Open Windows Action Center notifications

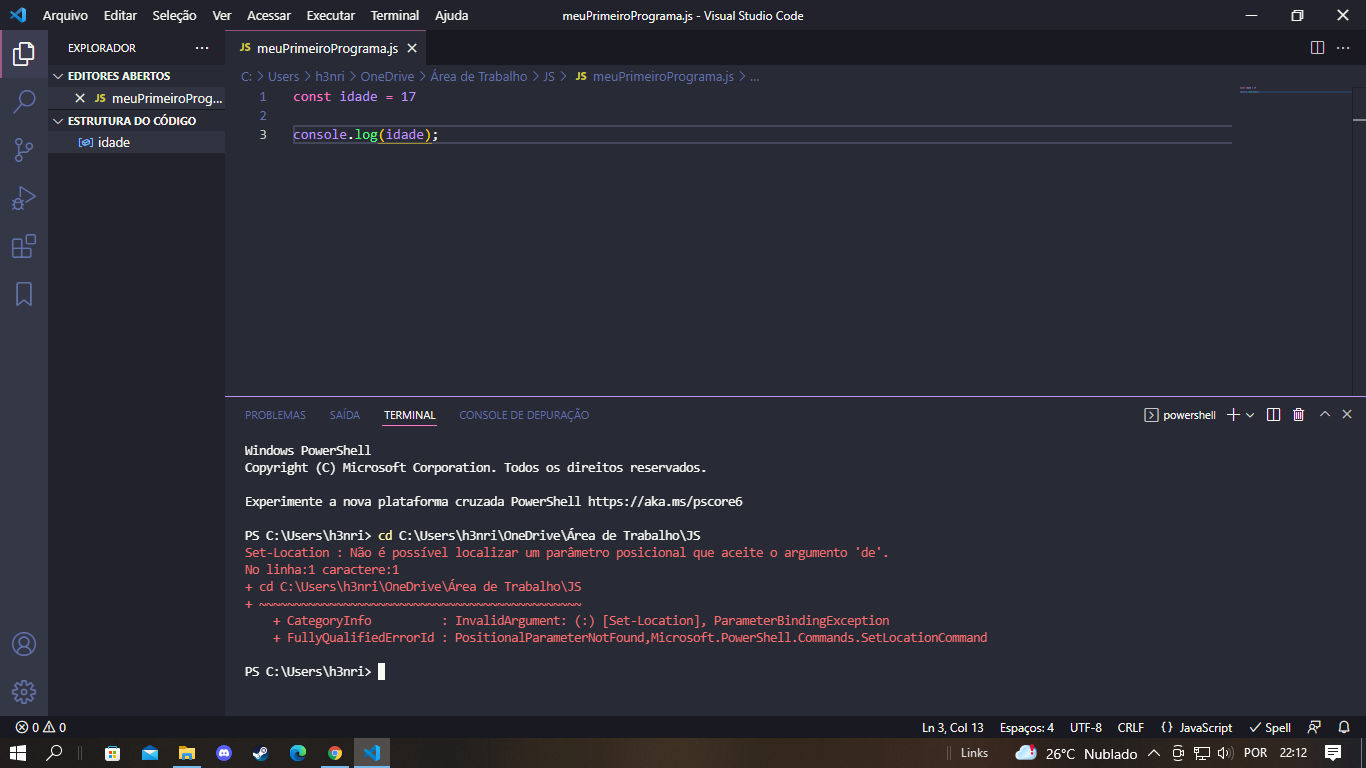tap(1332, 753)
